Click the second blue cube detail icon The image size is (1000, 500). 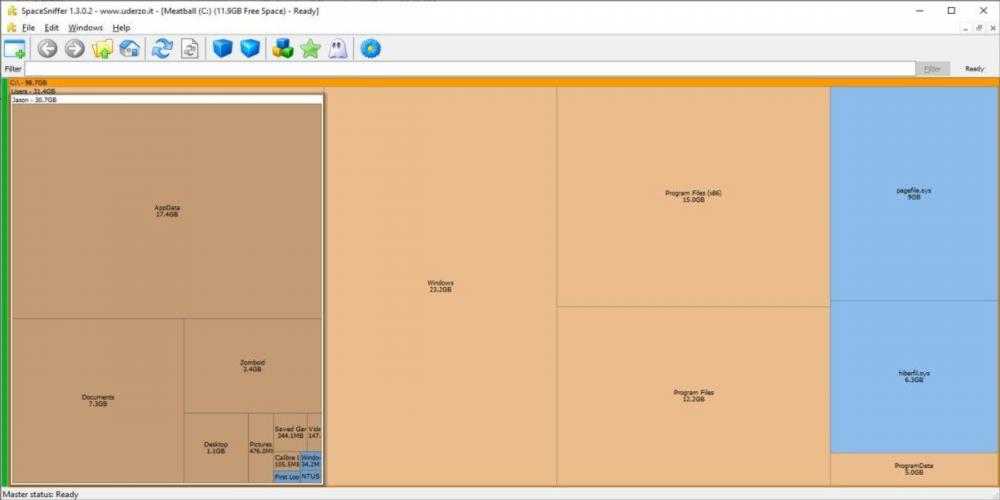coord(250,48)
